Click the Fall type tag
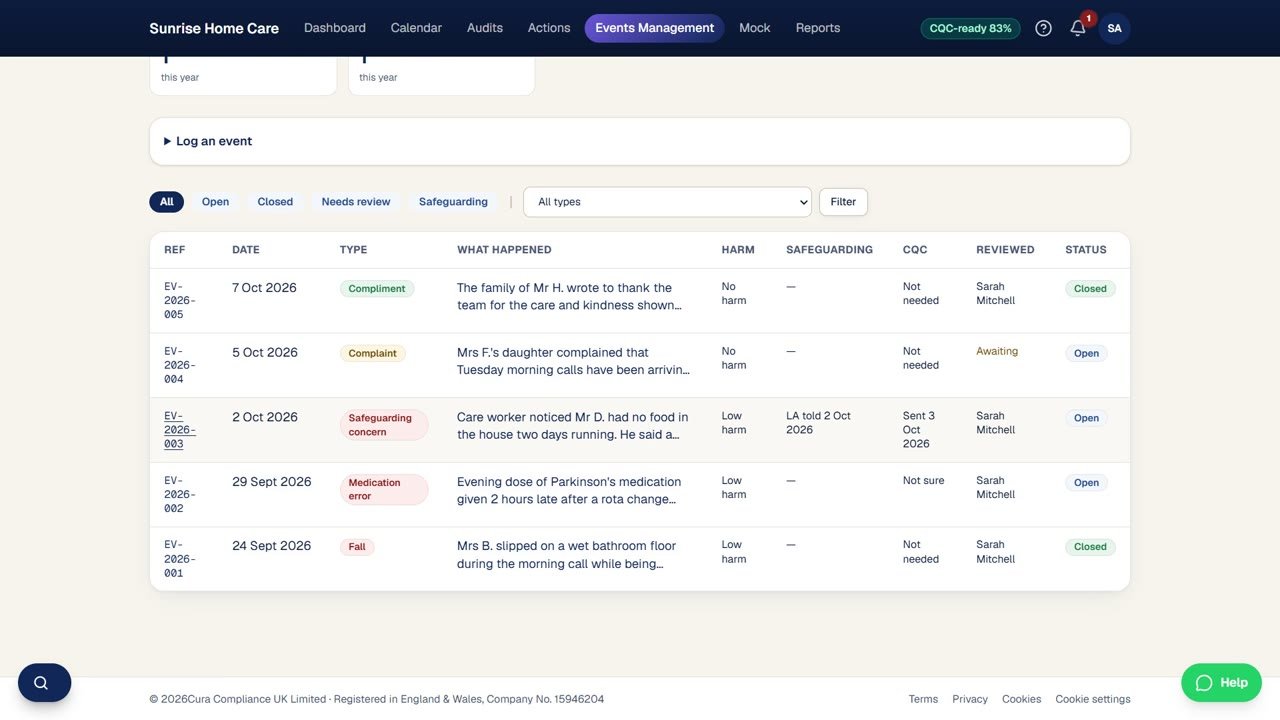The width and height of the screenshot is (1280, 720). pos(357,547)
